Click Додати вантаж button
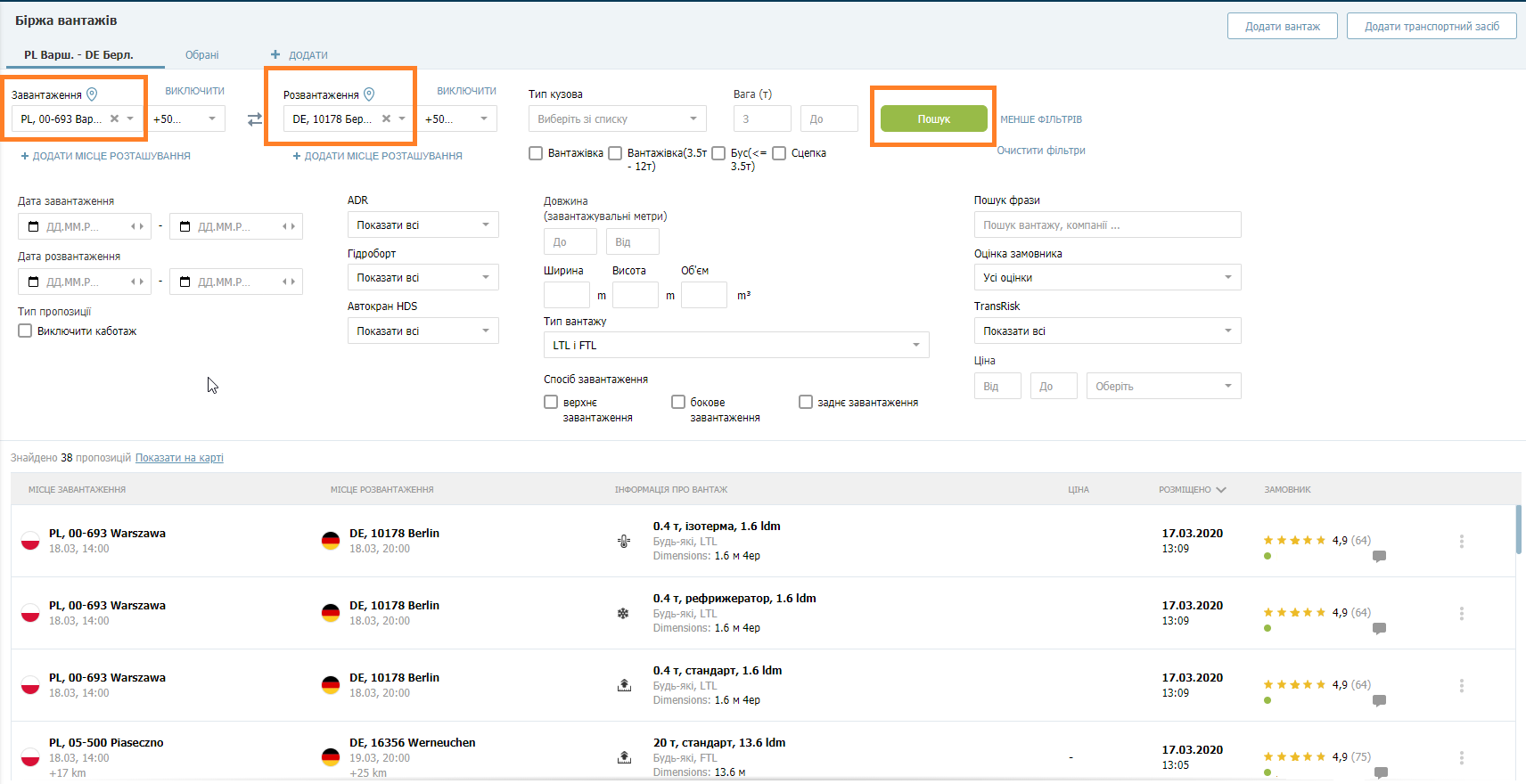 pos(1283,26)
